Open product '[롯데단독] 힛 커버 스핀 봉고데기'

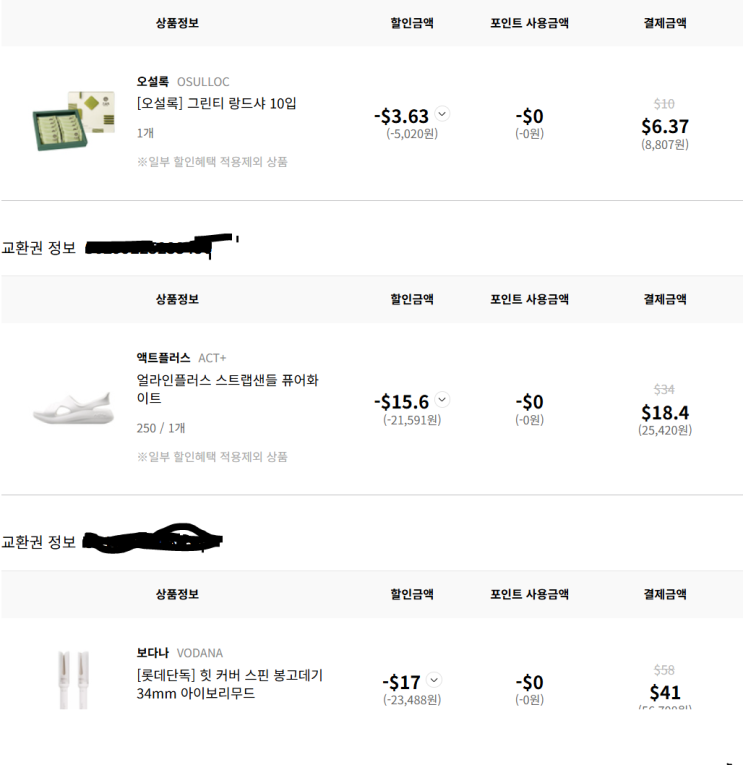[x=229, y=684]
